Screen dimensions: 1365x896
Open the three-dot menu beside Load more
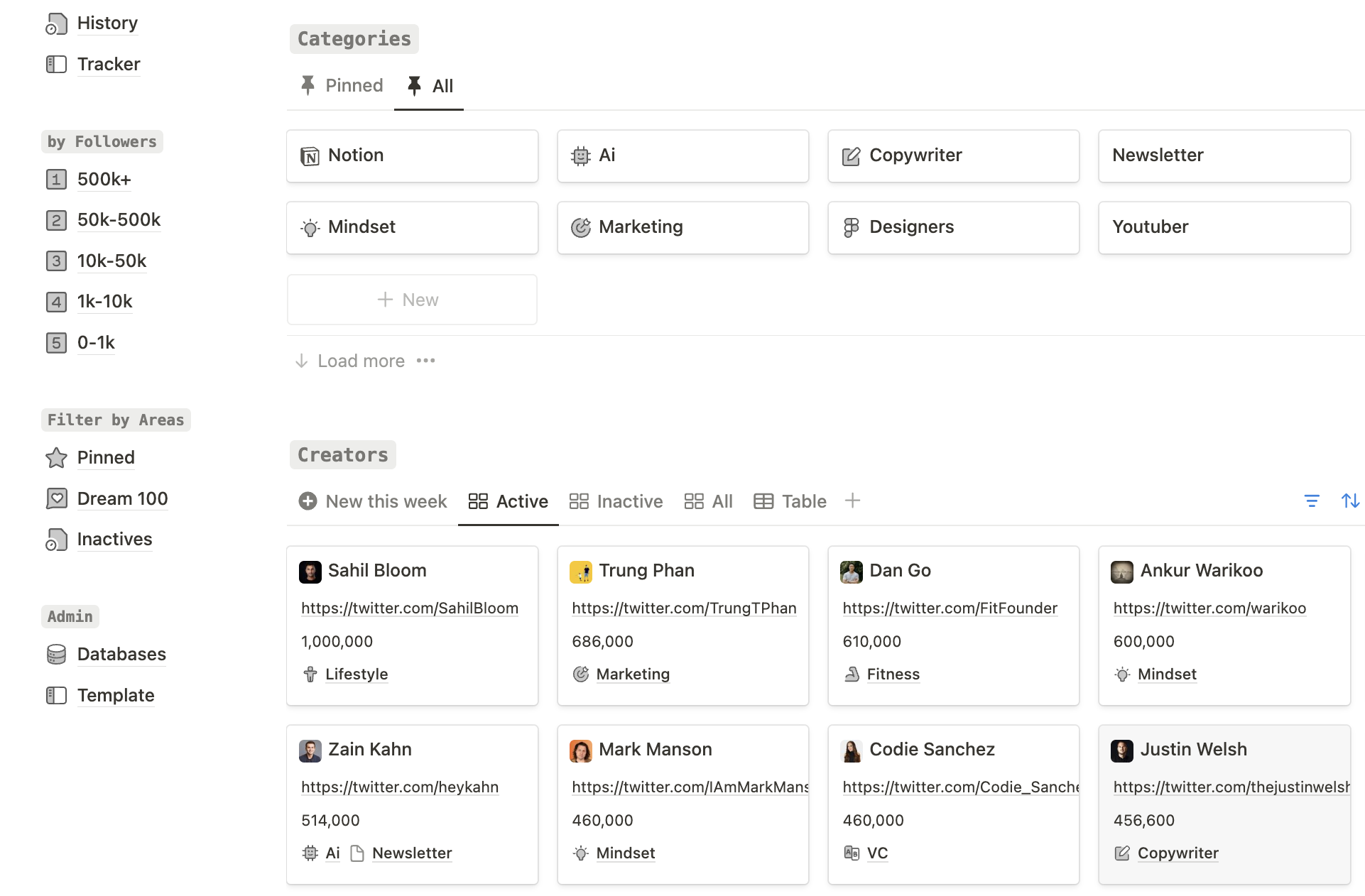(426, 361)
